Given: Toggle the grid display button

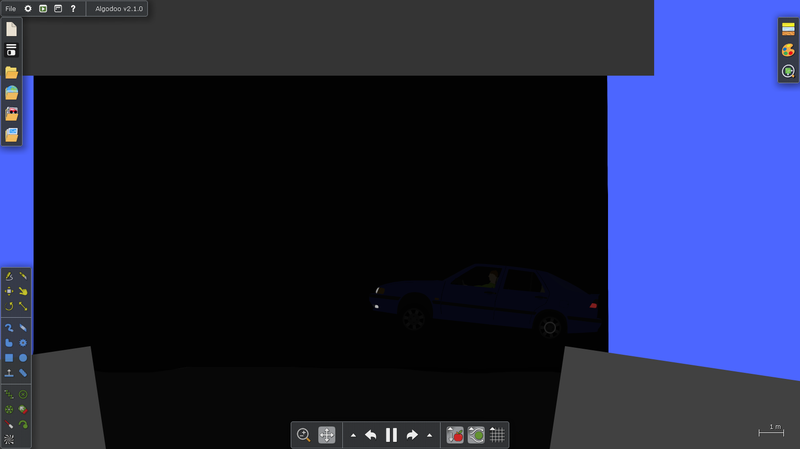Looking at the screenshot, I should (x=497, y=435).
